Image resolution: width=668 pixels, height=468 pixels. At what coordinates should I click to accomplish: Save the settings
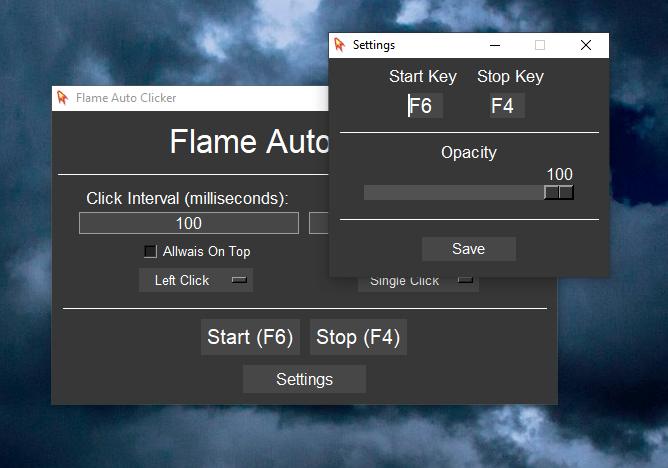[469, 249]
